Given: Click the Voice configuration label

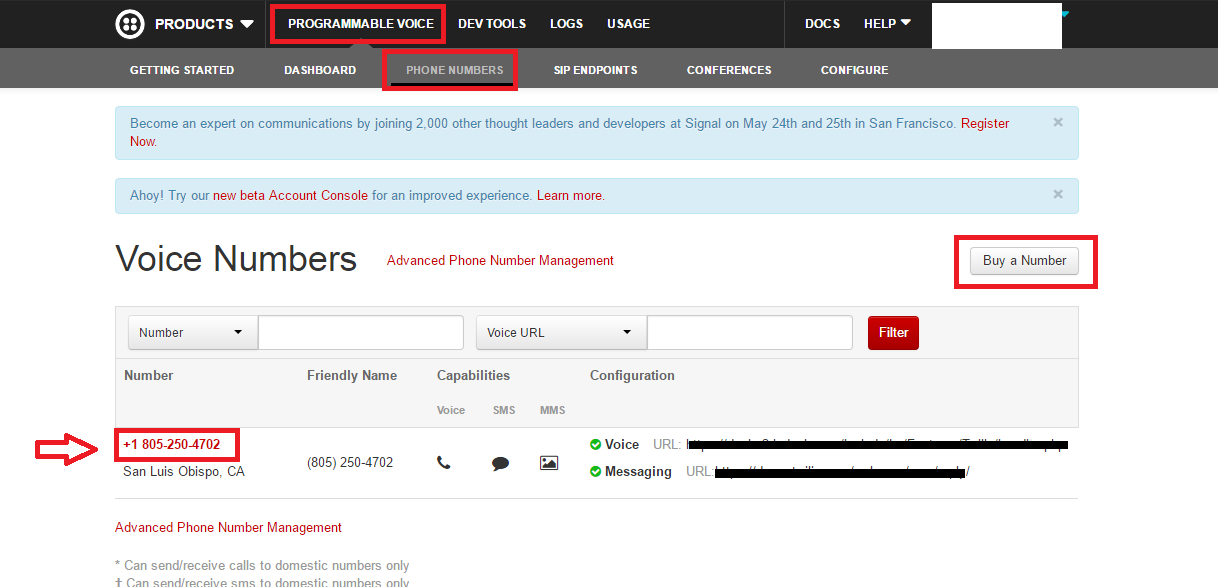Looking at the screenshot, I should (622, 445).
